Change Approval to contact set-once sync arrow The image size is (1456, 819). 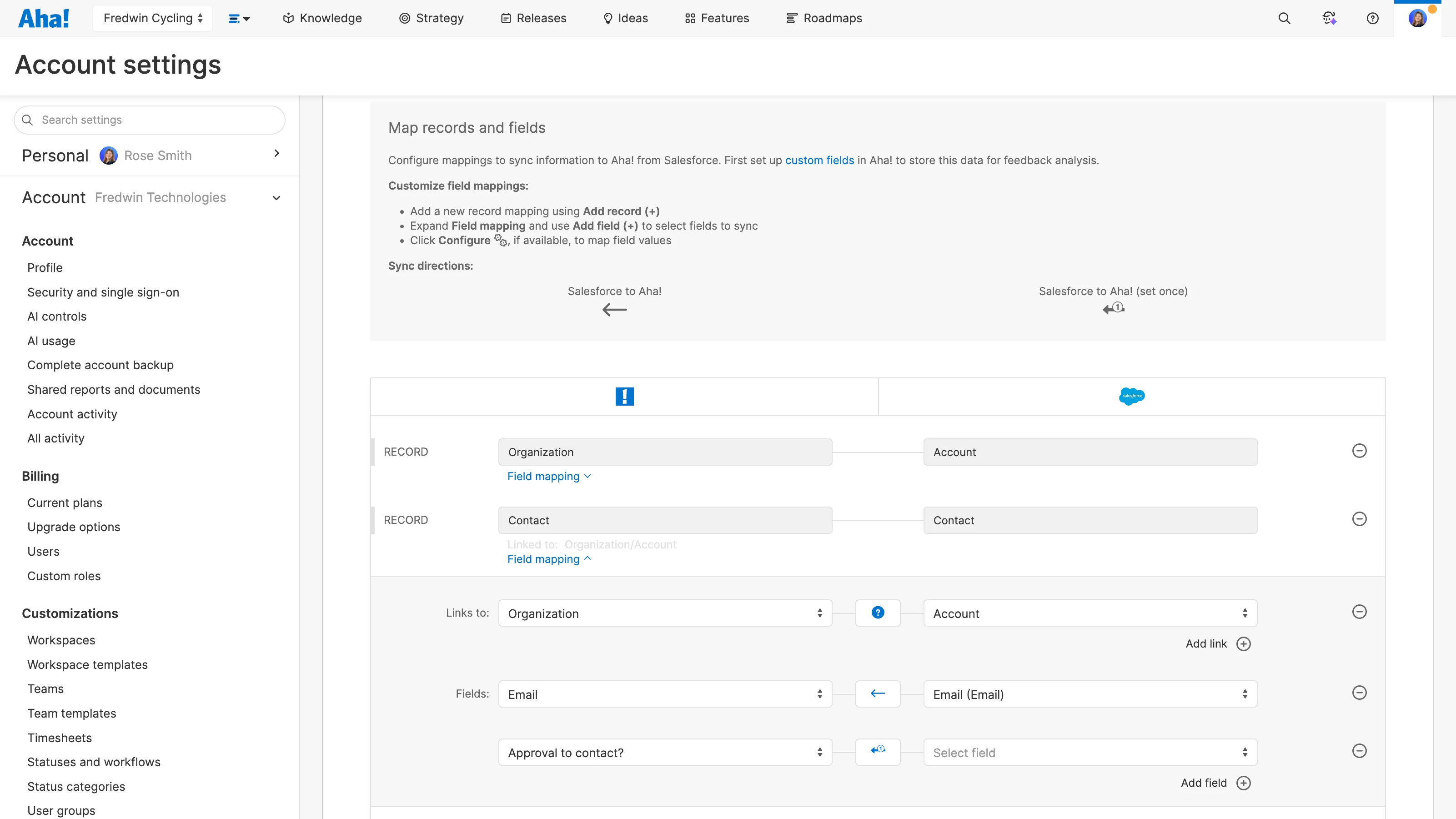click(x=878, y=752)
